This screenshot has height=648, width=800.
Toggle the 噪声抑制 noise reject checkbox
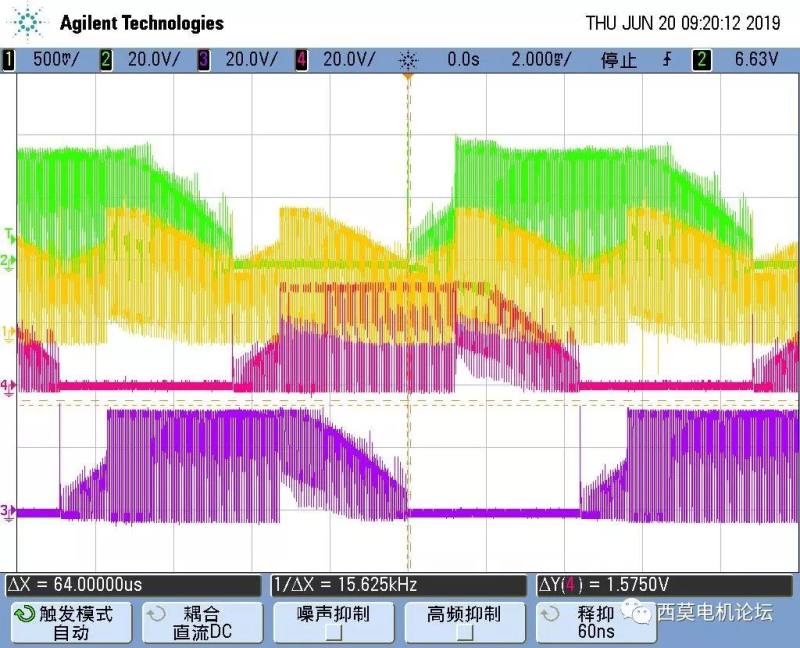pyautogui.click(x=334, y=632)
